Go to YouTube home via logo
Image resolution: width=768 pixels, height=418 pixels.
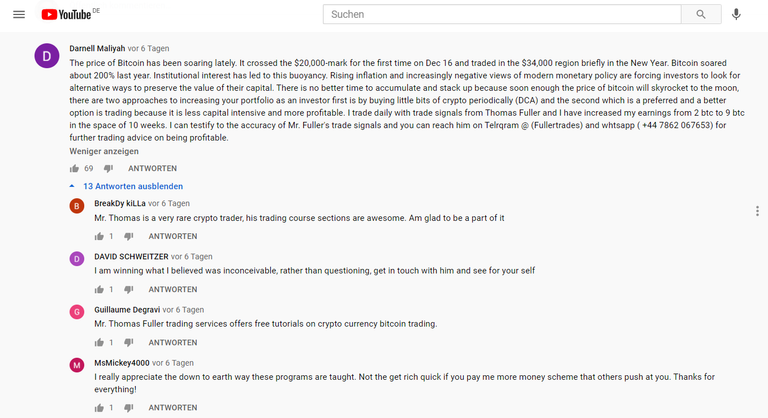click(x=66, y=15)
